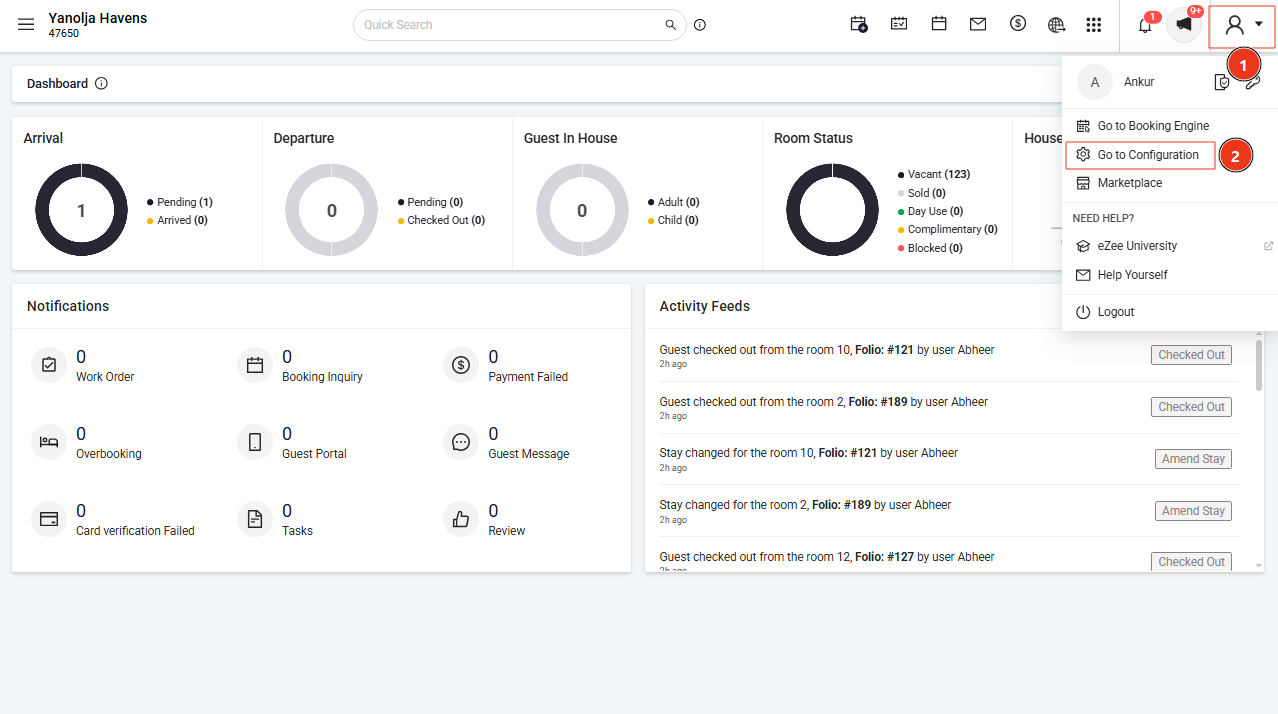The image size is (1278, 714).
Task: Click the add reservation calendar icon
Action: tap(859, 25)
